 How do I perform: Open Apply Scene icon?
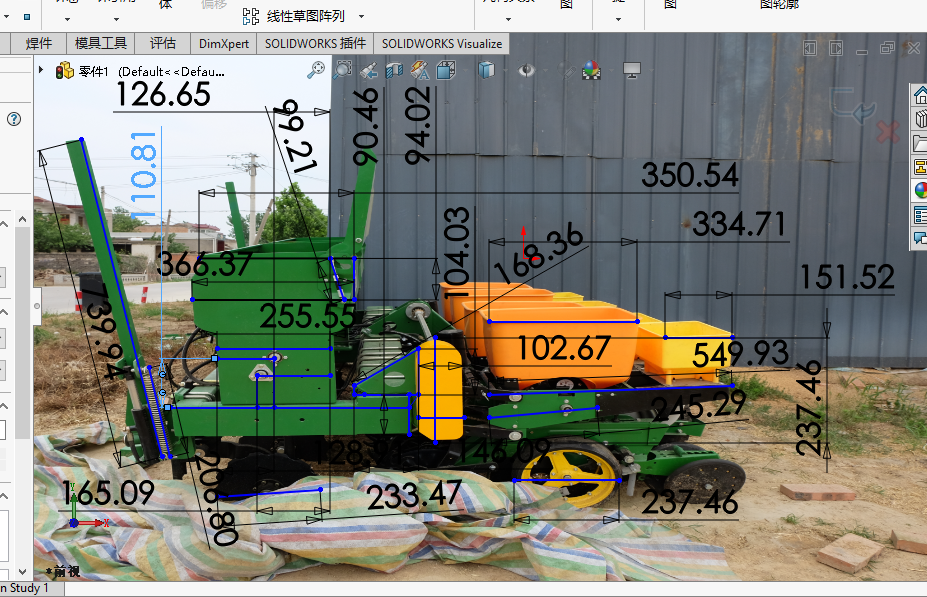pos(591,70)
